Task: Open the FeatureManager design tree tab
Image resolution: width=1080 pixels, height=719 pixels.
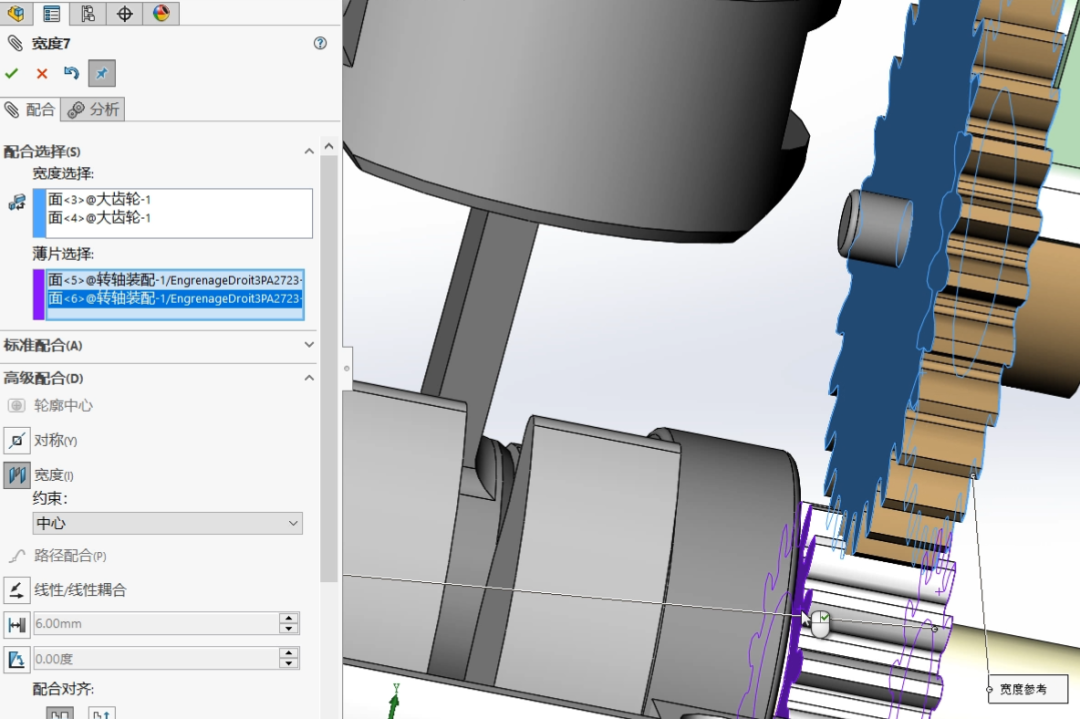Action: pyautogui.click(x=15, y=13)
